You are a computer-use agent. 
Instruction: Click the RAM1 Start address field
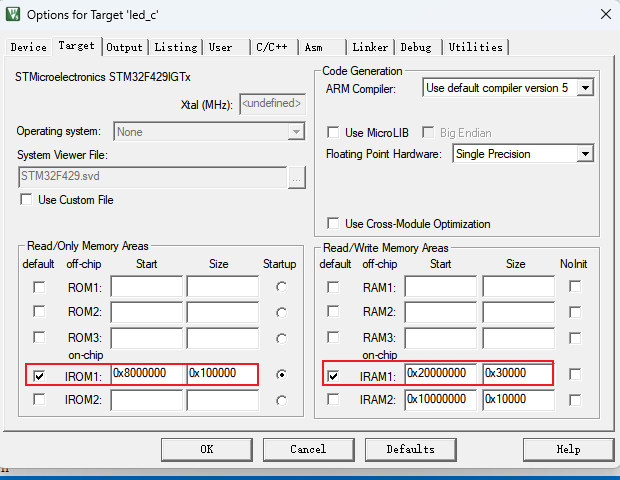pos(440,287)
